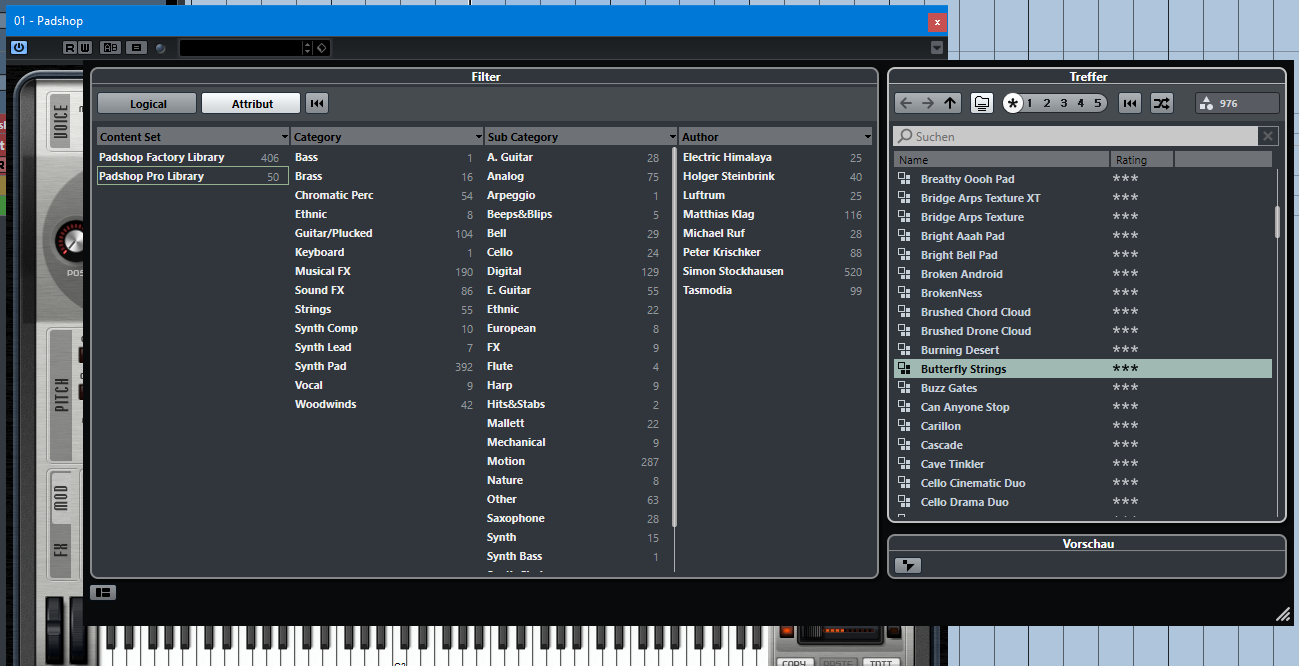This screenshot has height=666, width=1299.
Task: Set the rating stars for Buzz Gates
Action: coord(1125,387)
